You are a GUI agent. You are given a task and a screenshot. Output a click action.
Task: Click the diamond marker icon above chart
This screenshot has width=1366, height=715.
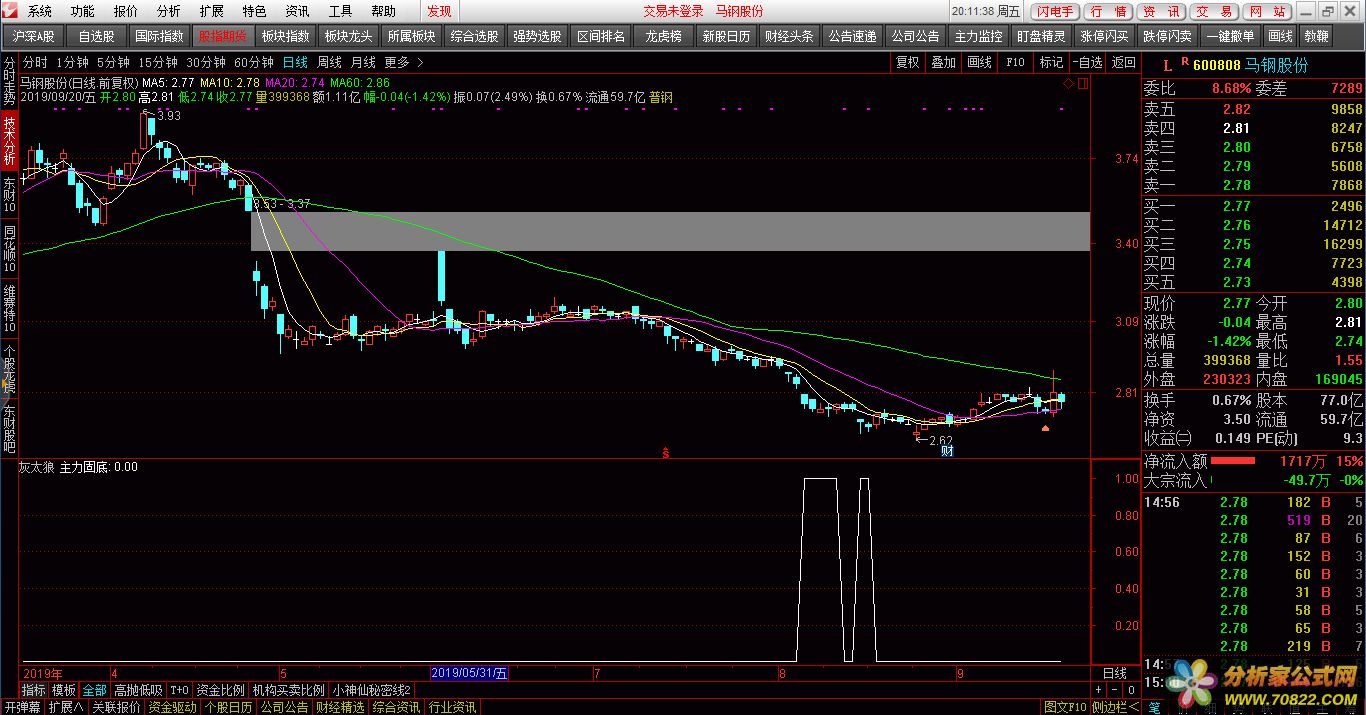[1069, 86]
